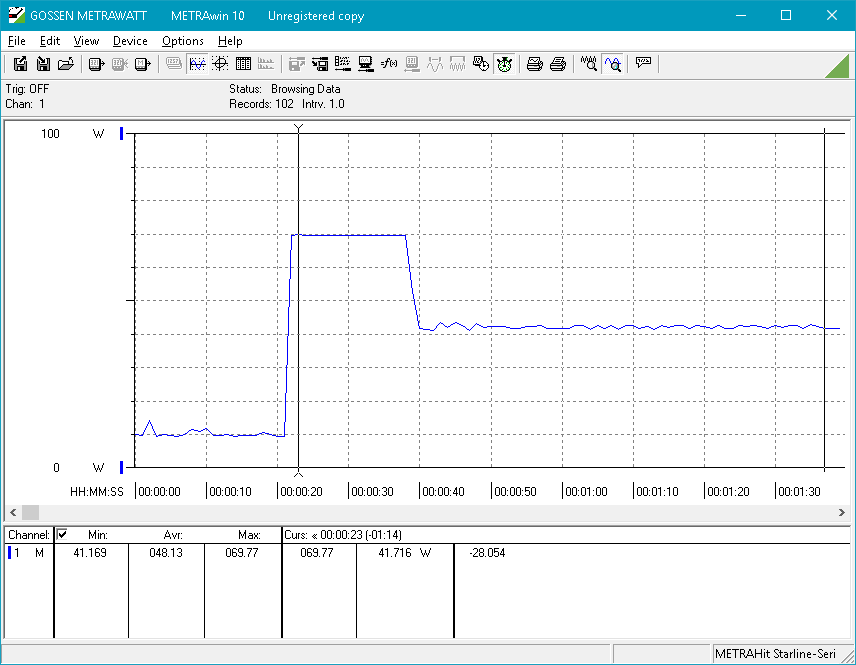Click the blue 100 W upper scale marker

coord(122,133)
